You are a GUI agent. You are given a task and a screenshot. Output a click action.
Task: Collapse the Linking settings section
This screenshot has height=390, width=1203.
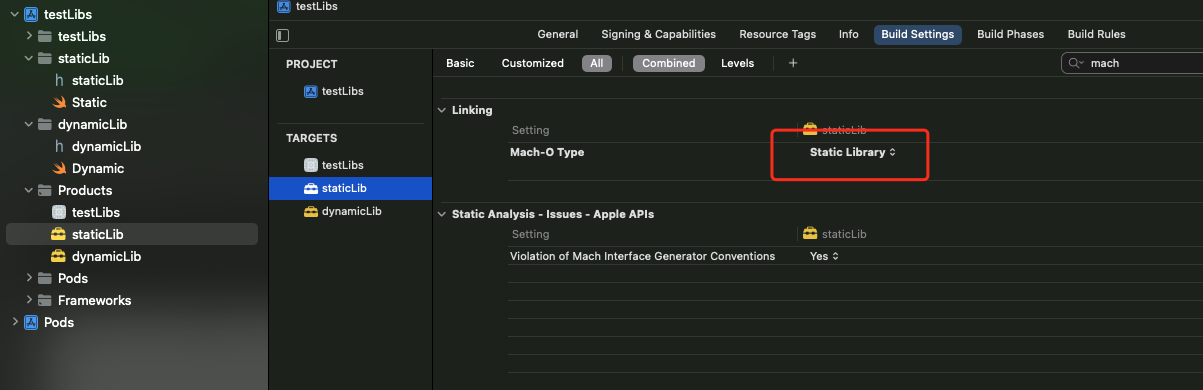tap(443, 110)
